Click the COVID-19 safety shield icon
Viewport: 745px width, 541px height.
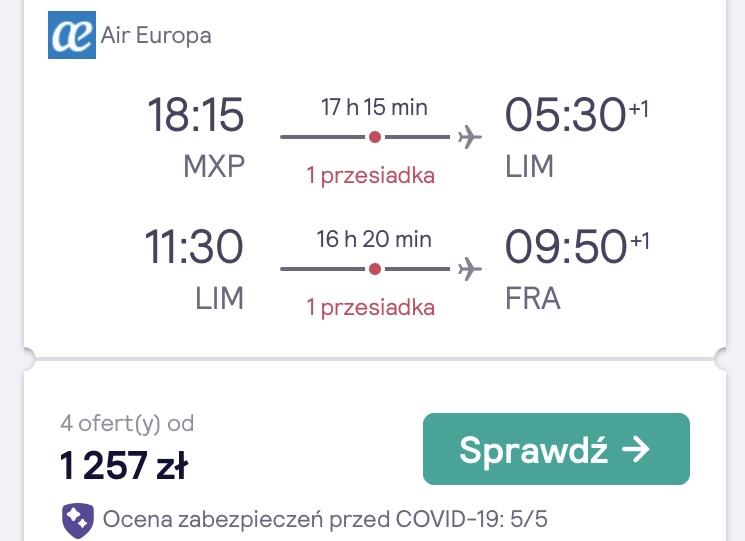(78, 520)
